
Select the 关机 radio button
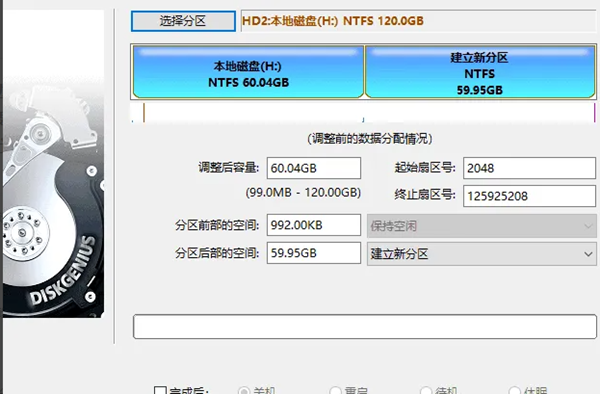click(244, 391)
